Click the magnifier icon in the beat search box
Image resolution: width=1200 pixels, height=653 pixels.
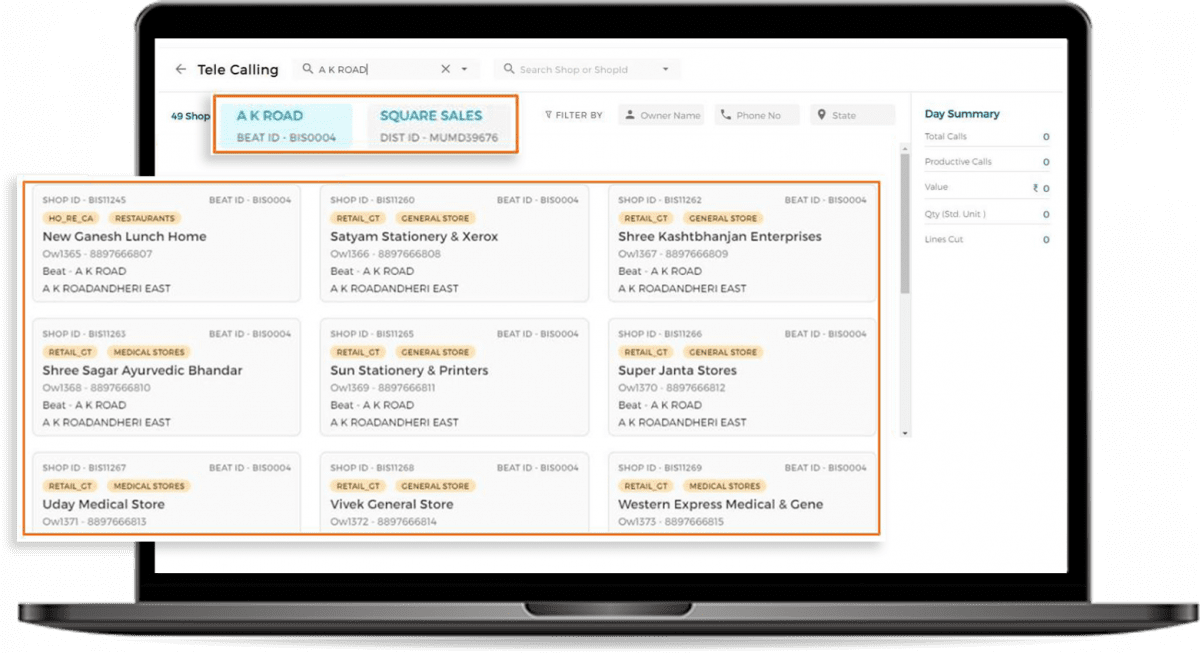[x=306, y=69]
